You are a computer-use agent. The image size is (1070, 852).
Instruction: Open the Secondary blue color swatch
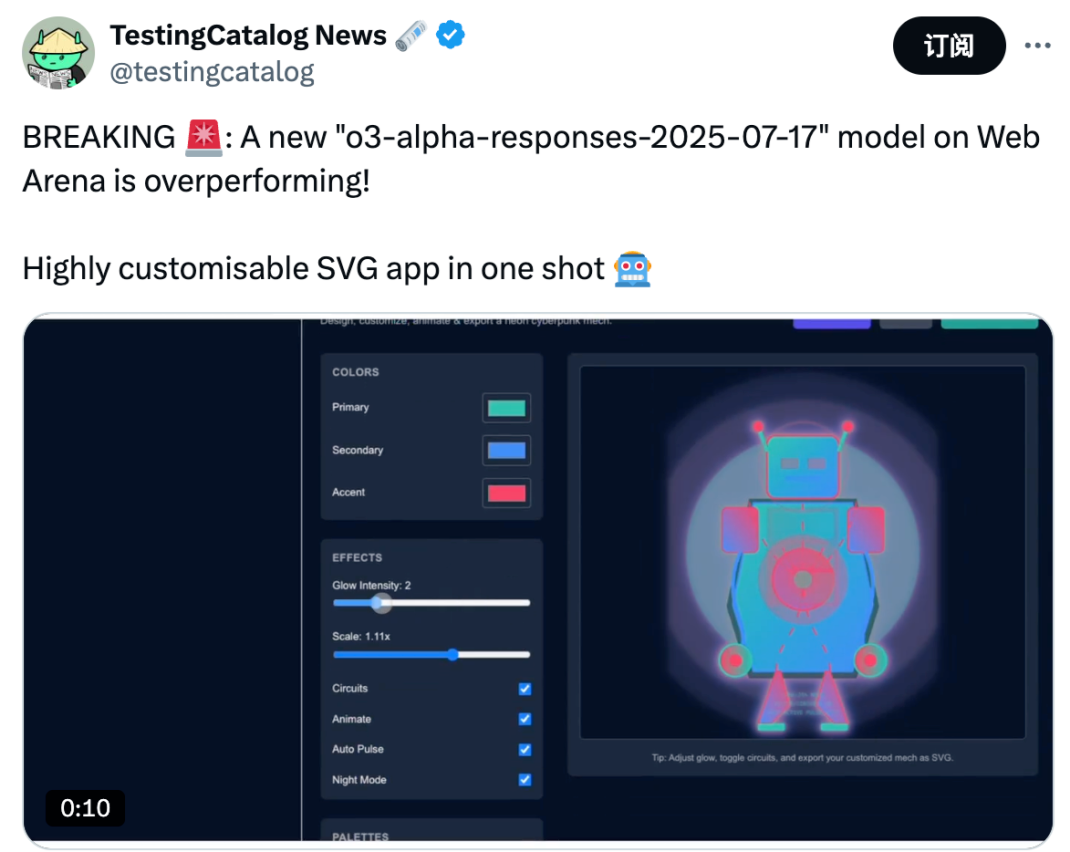(506, 451)
